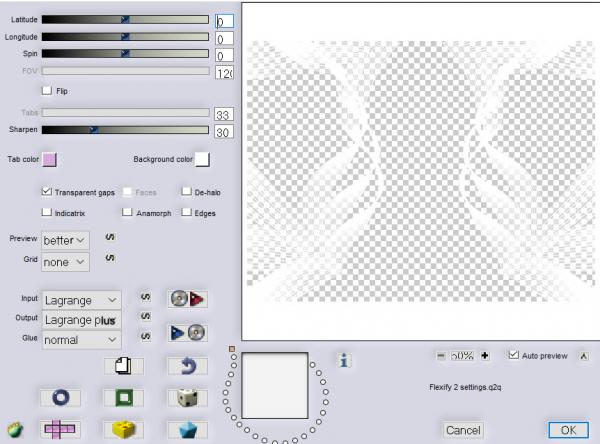Expand the Preview quality dropdown
600x444 pixels.
(65, 240)
